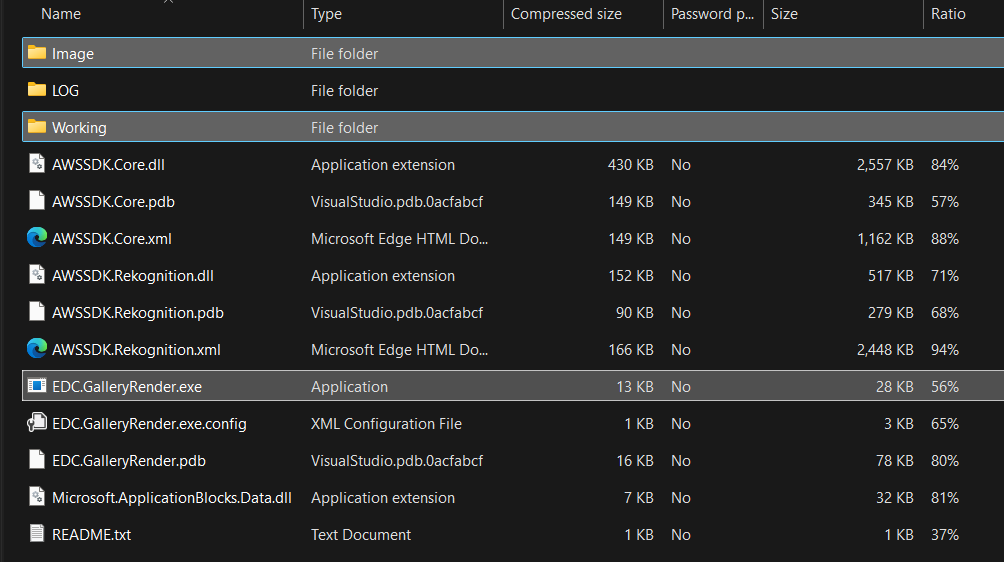Click the Image folder icon
Screen dimensions: 1004x562
tap(37, 52)
